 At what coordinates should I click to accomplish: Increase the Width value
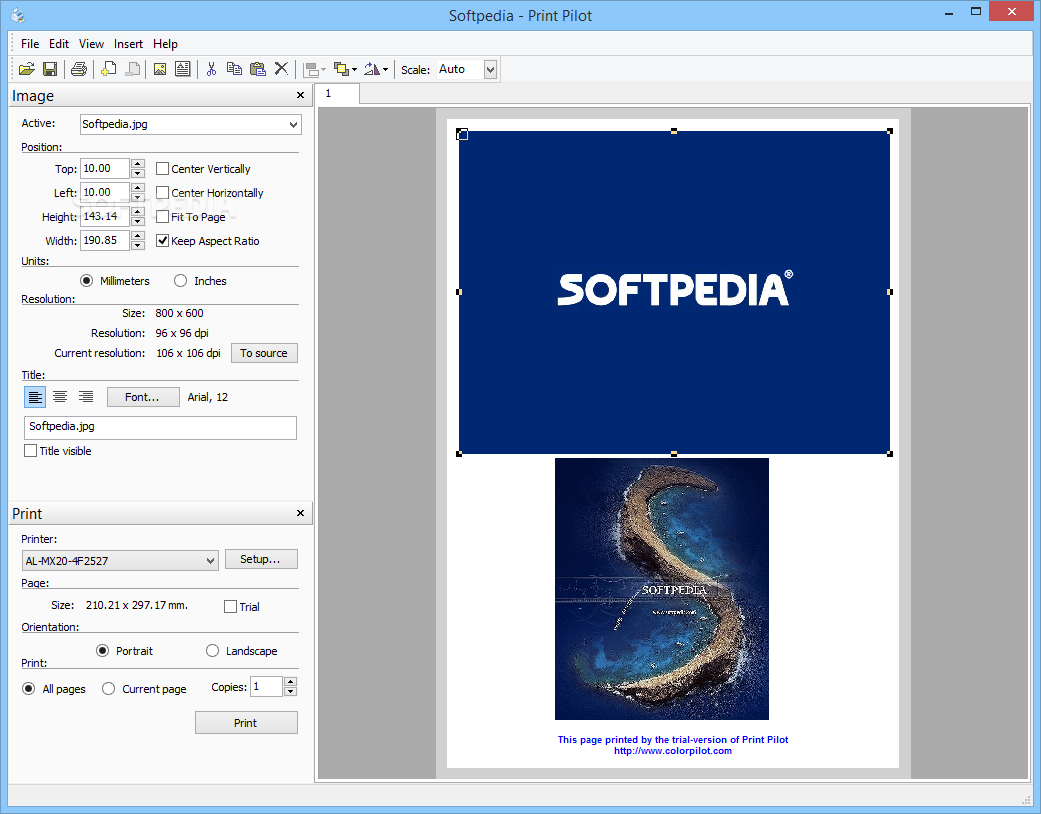pyautogui.click(x=137, y=236)
